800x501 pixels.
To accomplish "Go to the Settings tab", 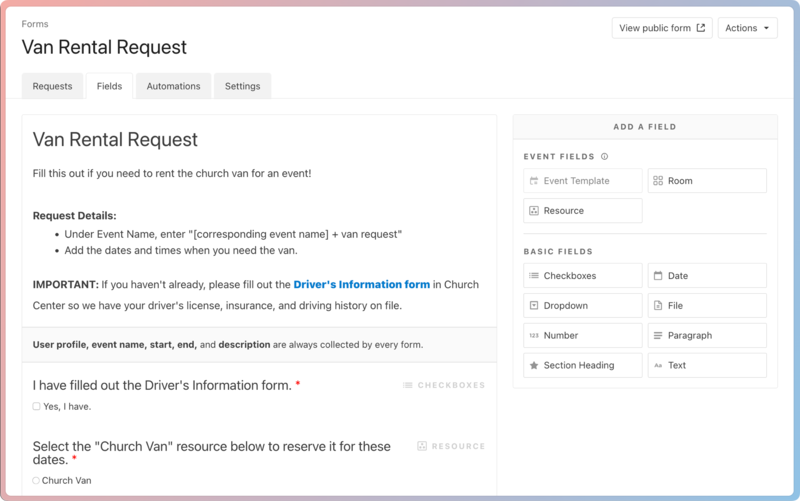I will tap(242, 86).
